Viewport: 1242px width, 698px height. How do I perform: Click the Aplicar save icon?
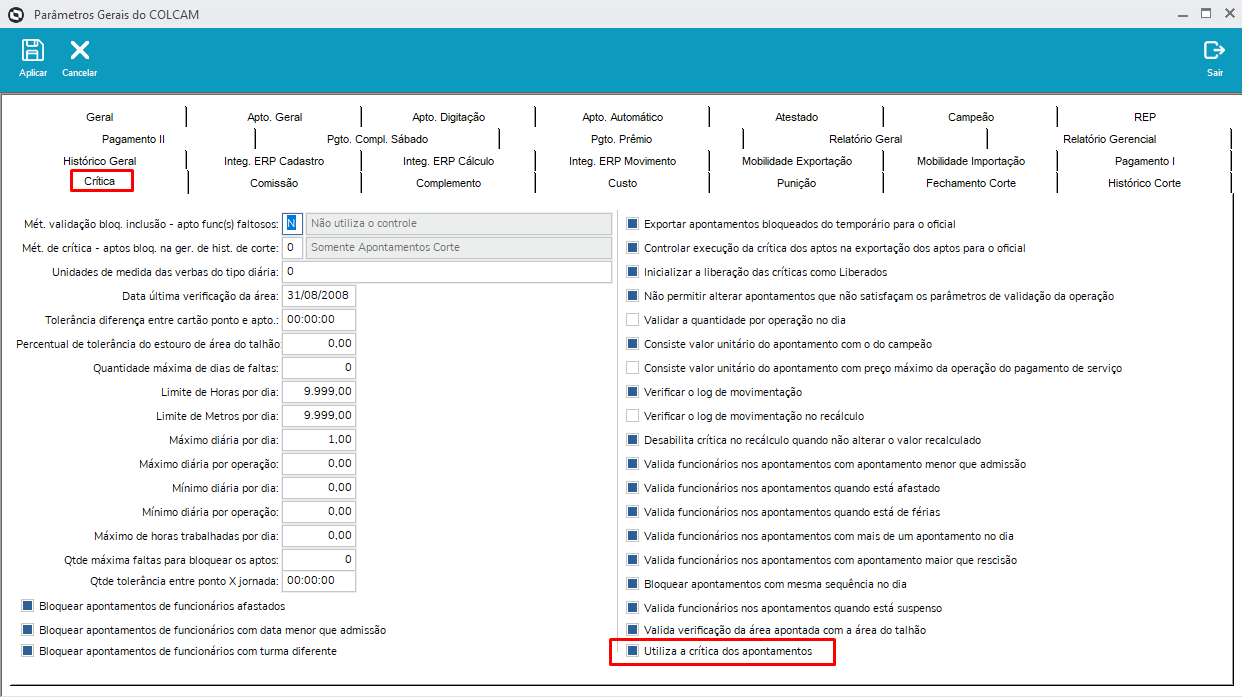coord(33,50)
